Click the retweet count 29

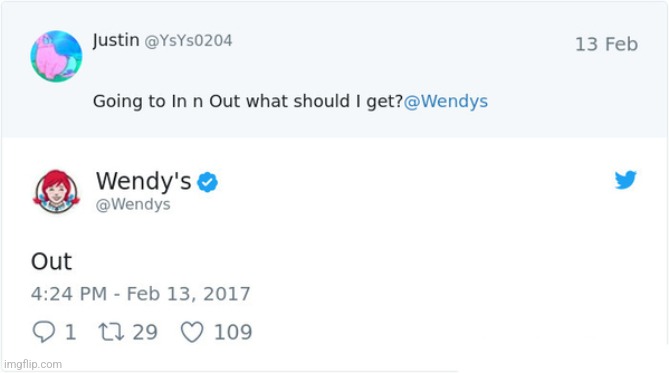point(145,332)
